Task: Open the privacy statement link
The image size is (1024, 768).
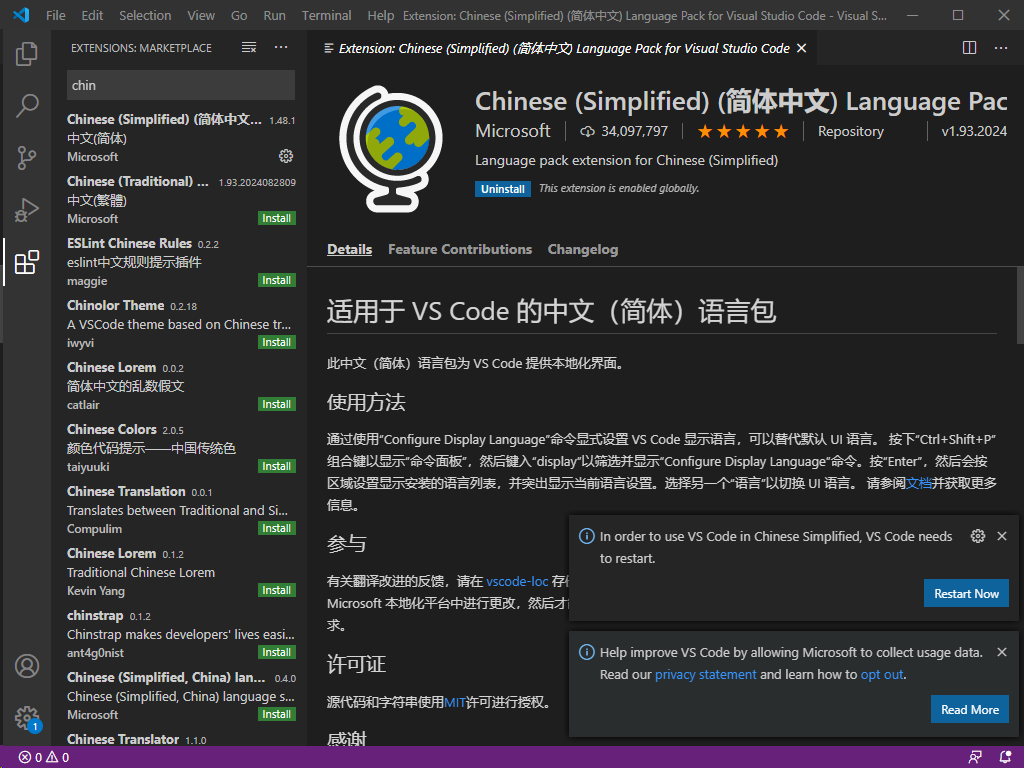Action: [x=705, y=674]
